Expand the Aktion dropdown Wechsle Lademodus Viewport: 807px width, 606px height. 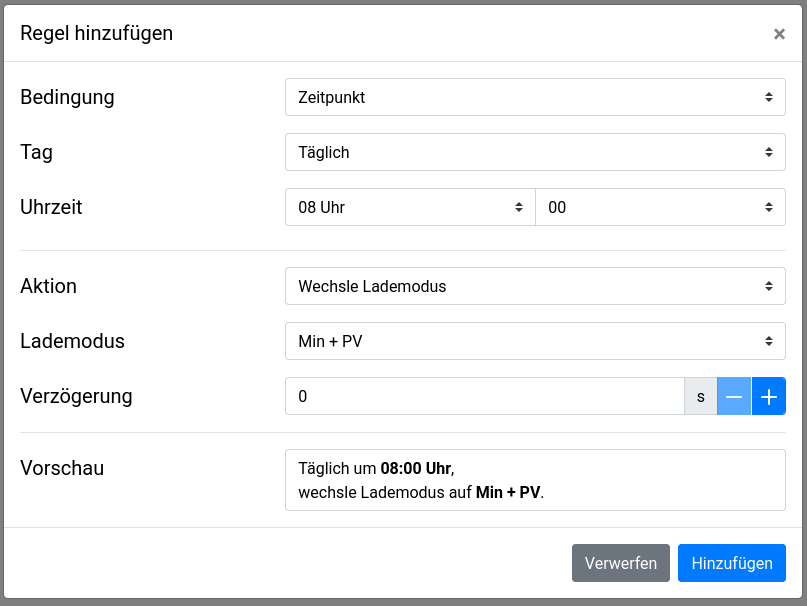(x=535, y=286)
